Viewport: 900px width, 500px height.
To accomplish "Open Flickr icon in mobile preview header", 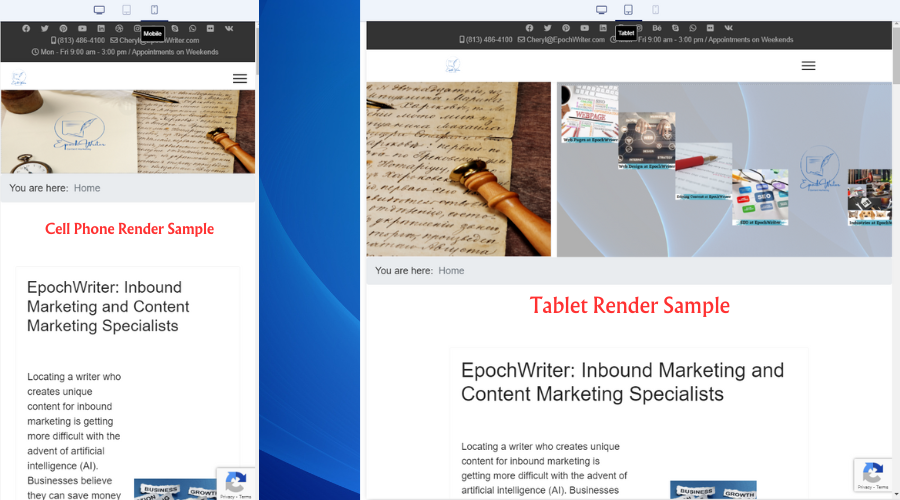I will [x=210, y=28].
